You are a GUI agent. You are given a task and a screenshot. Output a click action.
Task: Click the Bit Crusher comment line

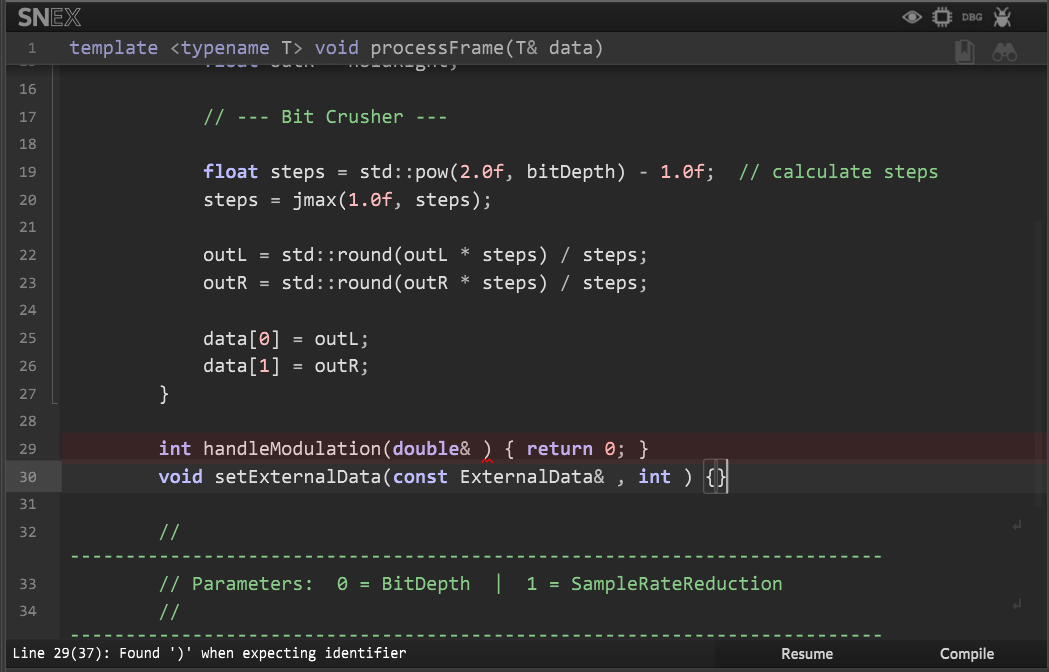click(x=324, y=117)
